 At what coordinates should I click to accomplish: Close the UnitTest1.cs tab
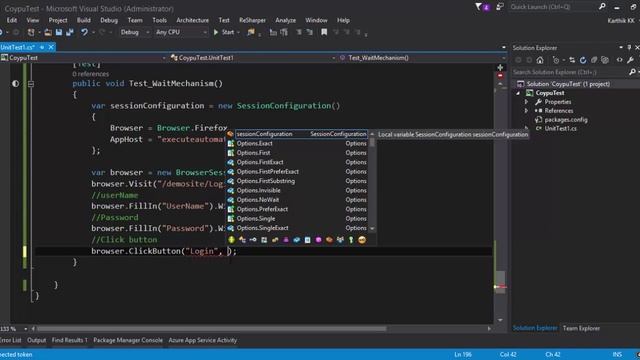tap(51, 47)
